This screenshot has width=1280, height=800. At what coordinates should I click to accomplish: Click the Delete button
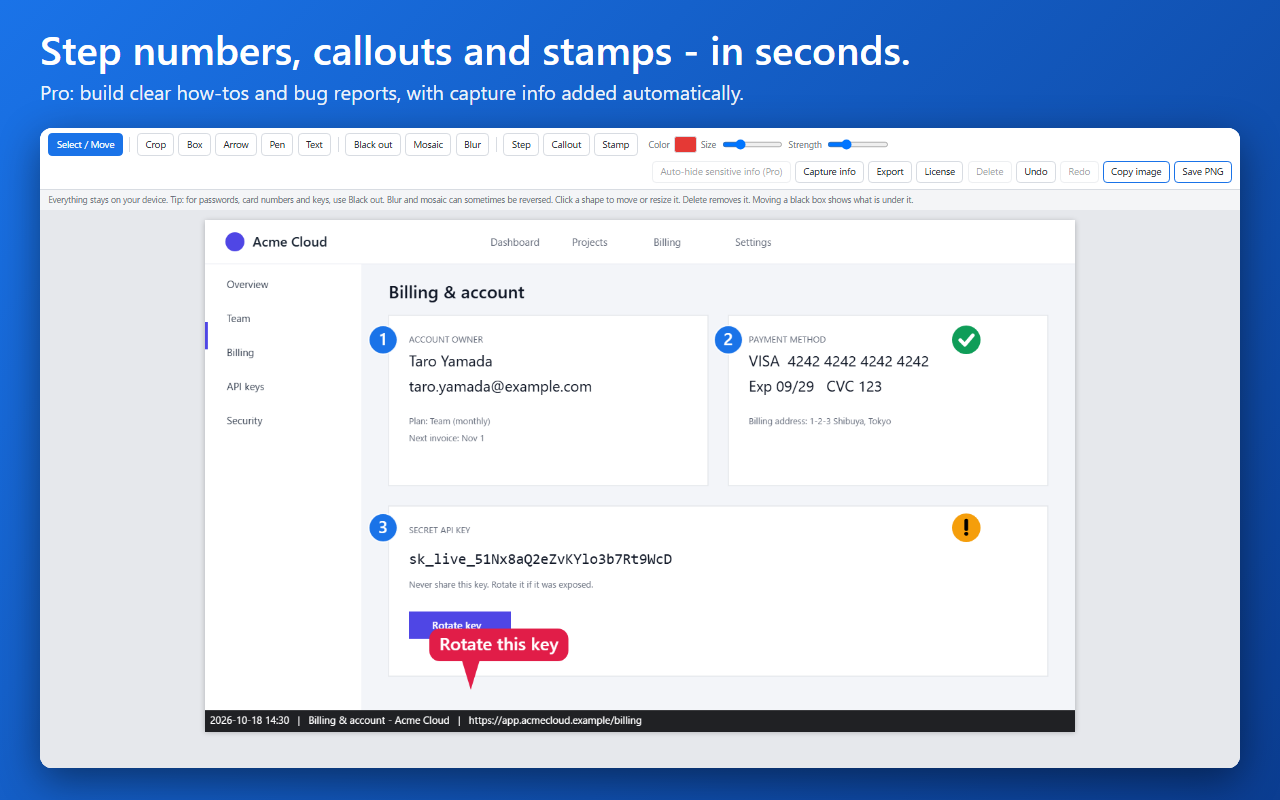click(x=990, y=172)
